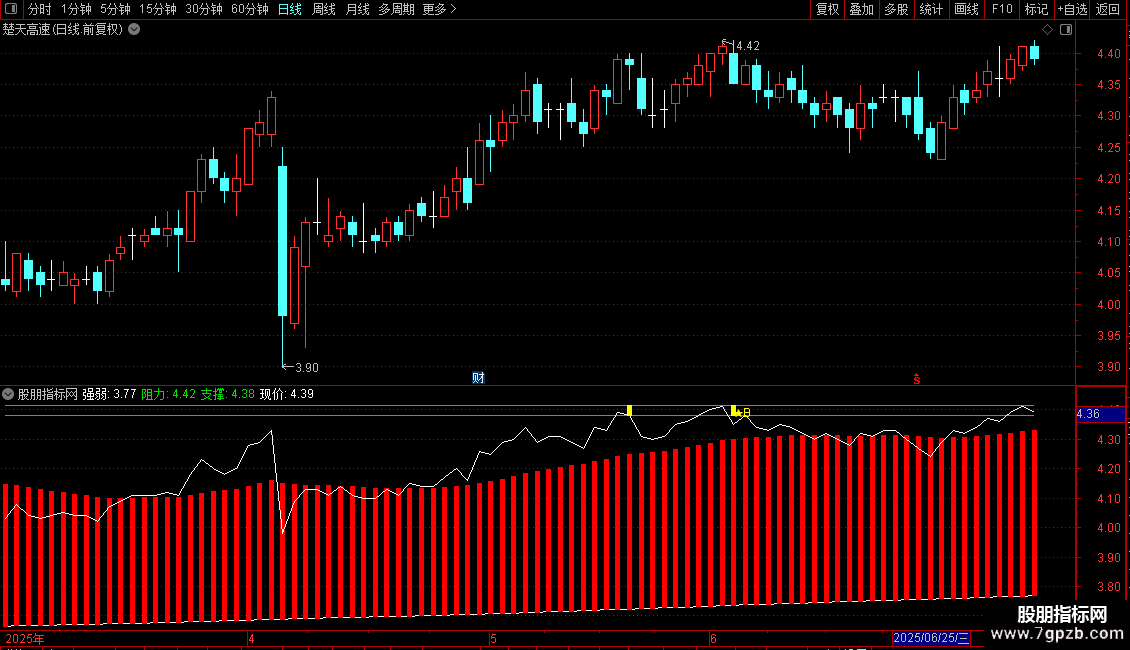Click the 叠加 overlay button
The width and height of the screenshot is (1130, 650).
click(x=861, y=9)
